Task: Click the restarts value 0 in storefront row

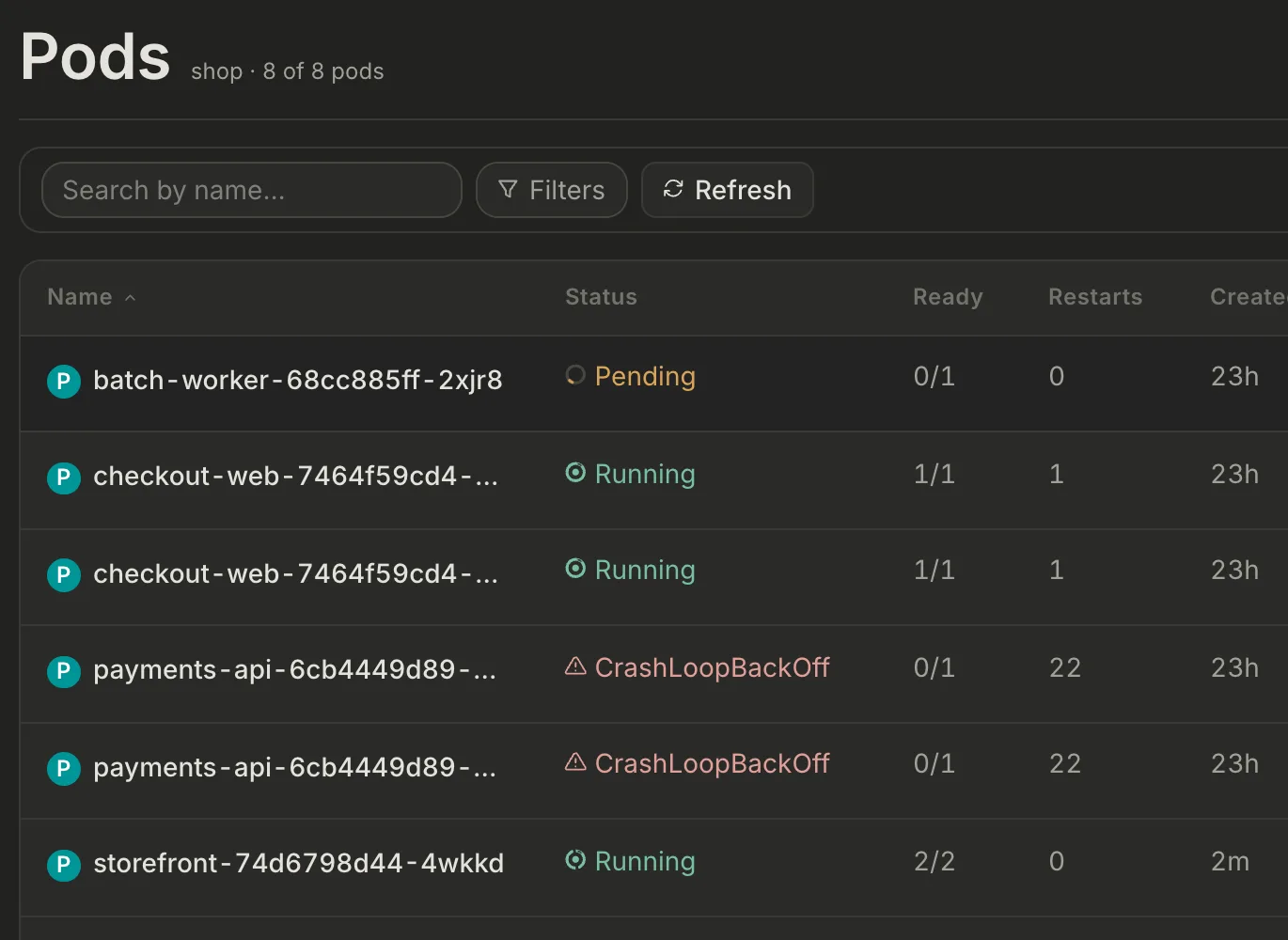Action: point(1057,861)
